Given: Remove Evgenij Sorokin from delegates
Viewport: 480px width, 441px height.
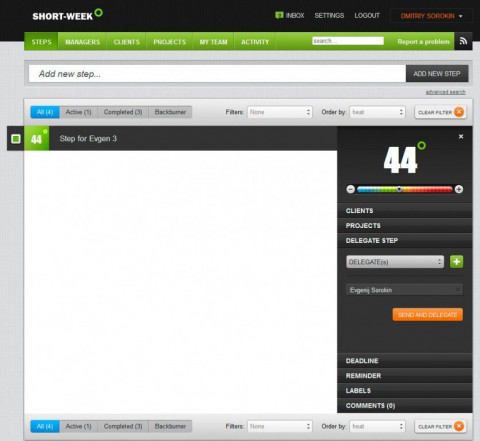Looking at the screenshot, I should (458, 290).
